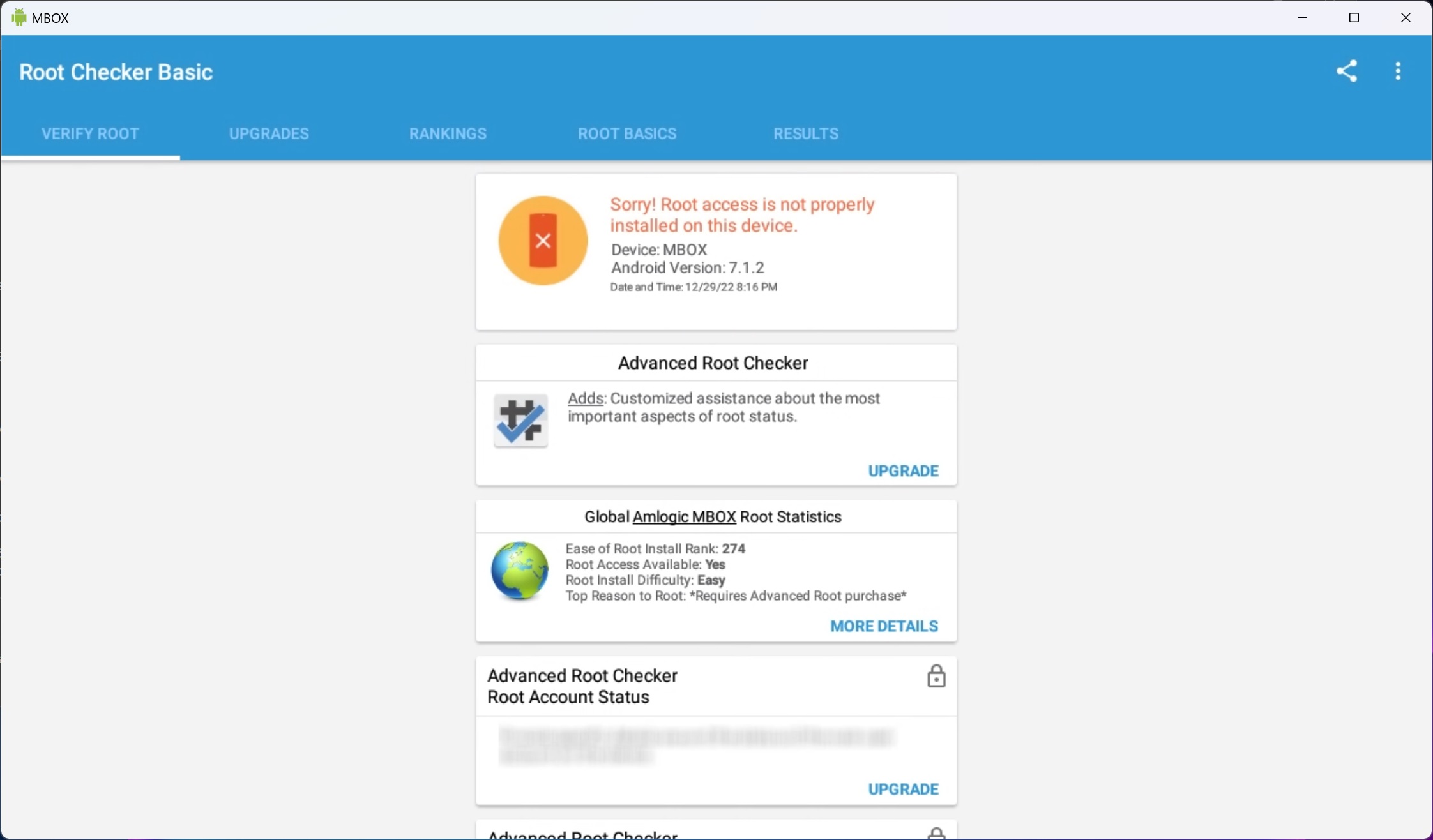The height and width of the screenshot is (840, 1433).
Task: Click the 'Advanced Root Checker' card title
Action: point(713,363)
